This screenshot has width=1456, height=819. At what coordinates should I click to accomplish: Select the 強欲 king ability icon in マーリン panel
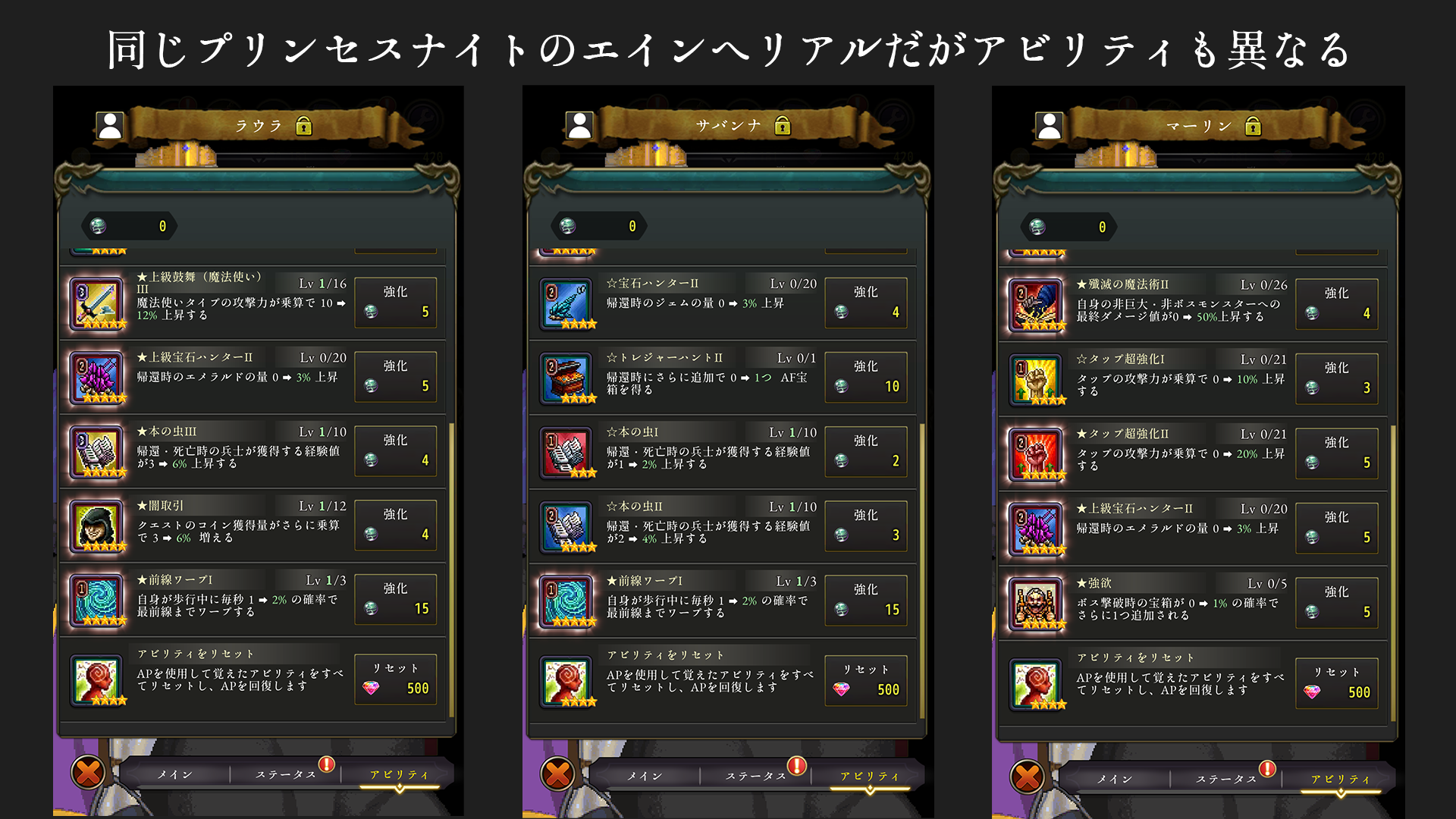point(1037,604)
